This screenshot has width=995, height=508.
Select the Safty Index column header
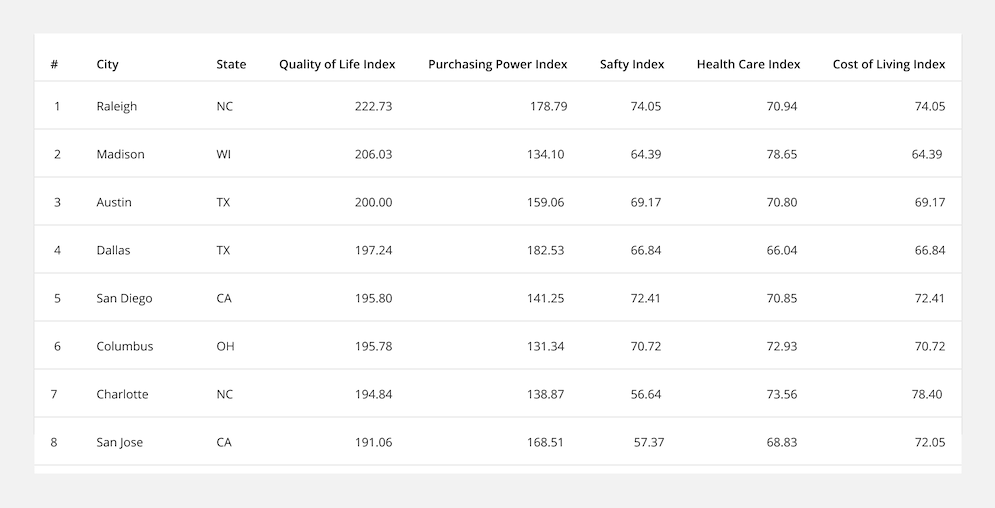point(632,64)
